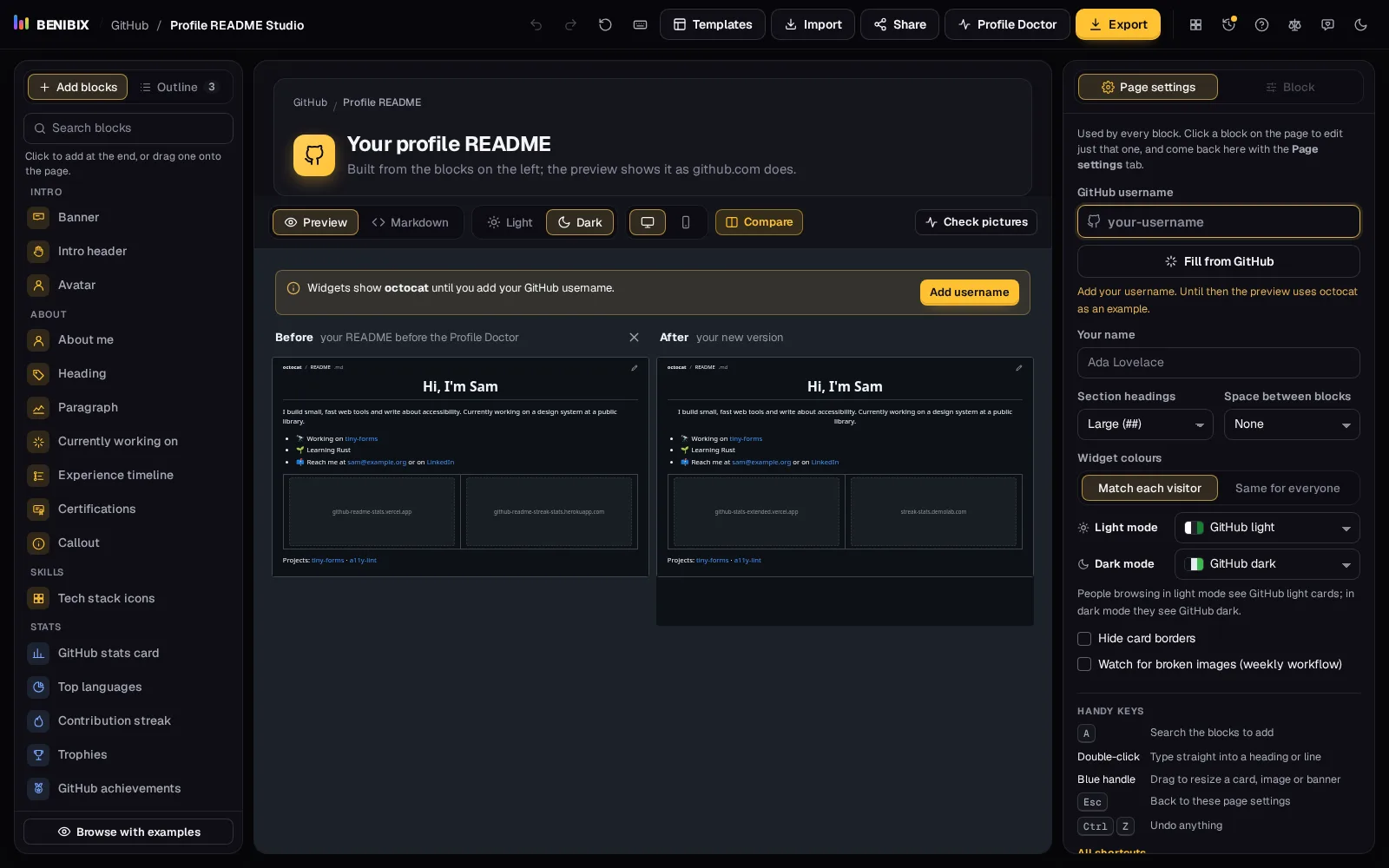The height and width of the screenshot is (868, 1389).
Task: Click Fill from GitHub button
Action: point(1219,261)
